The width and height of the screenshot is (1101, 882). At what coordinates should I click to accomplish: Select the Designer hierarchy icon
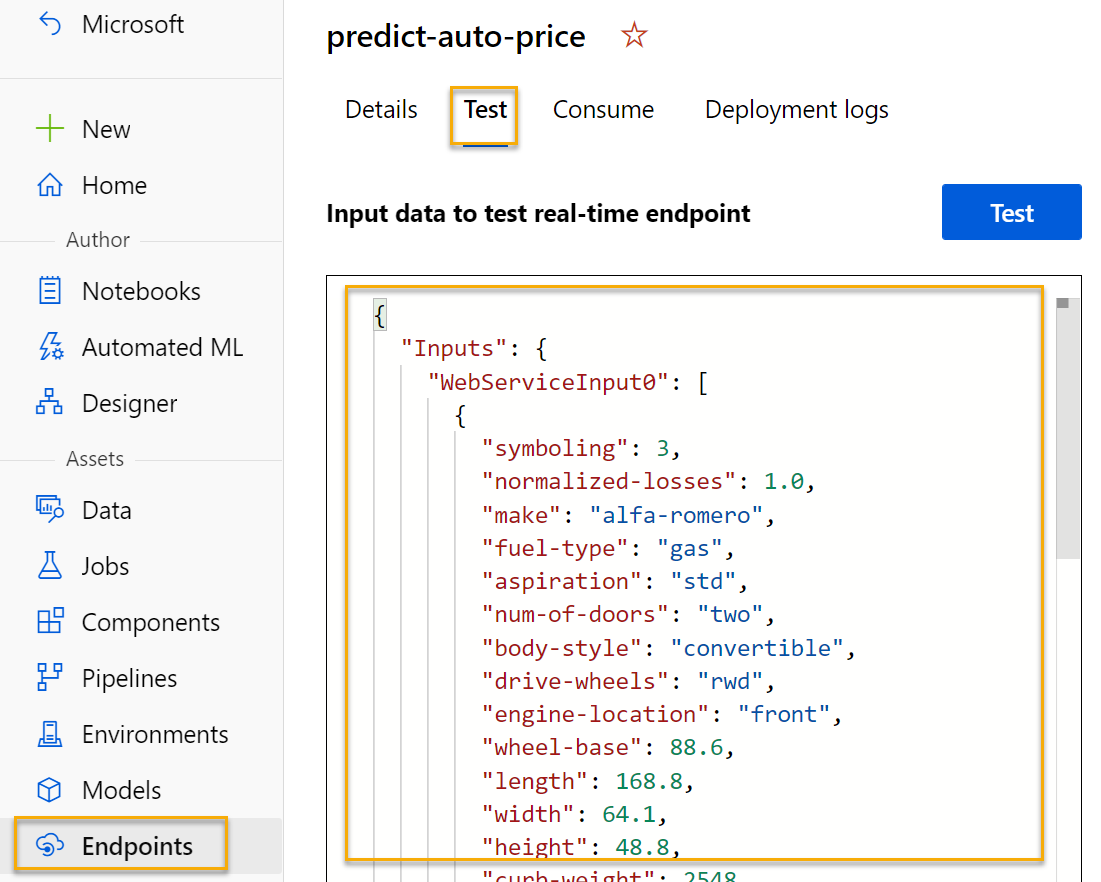click(49, 402)
